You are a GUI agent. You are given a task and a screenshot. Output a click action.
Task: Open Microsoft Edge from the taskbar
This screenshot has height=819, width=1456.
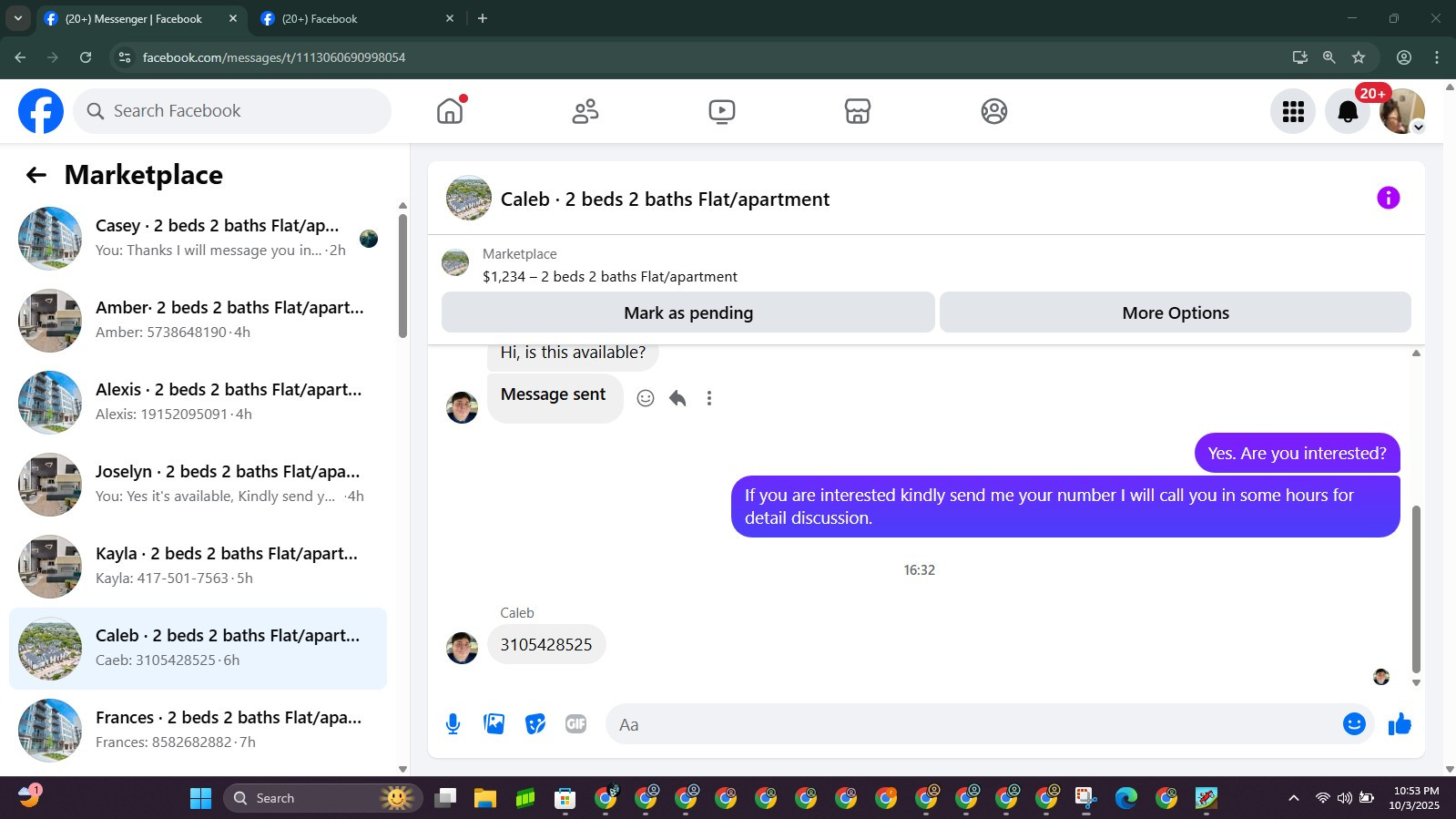coord(1126,798)
